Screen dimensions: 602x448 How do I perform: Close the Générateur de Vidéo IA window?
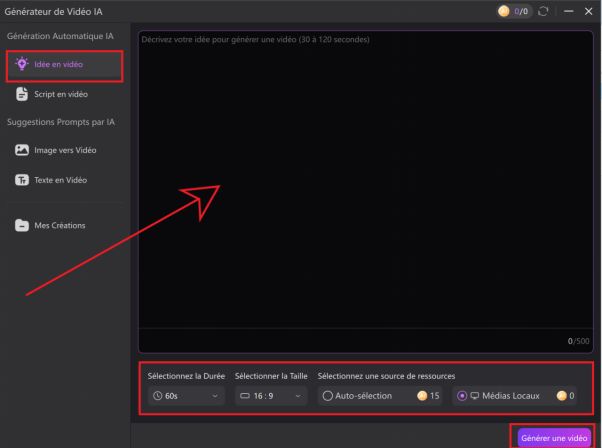[588, 10]
